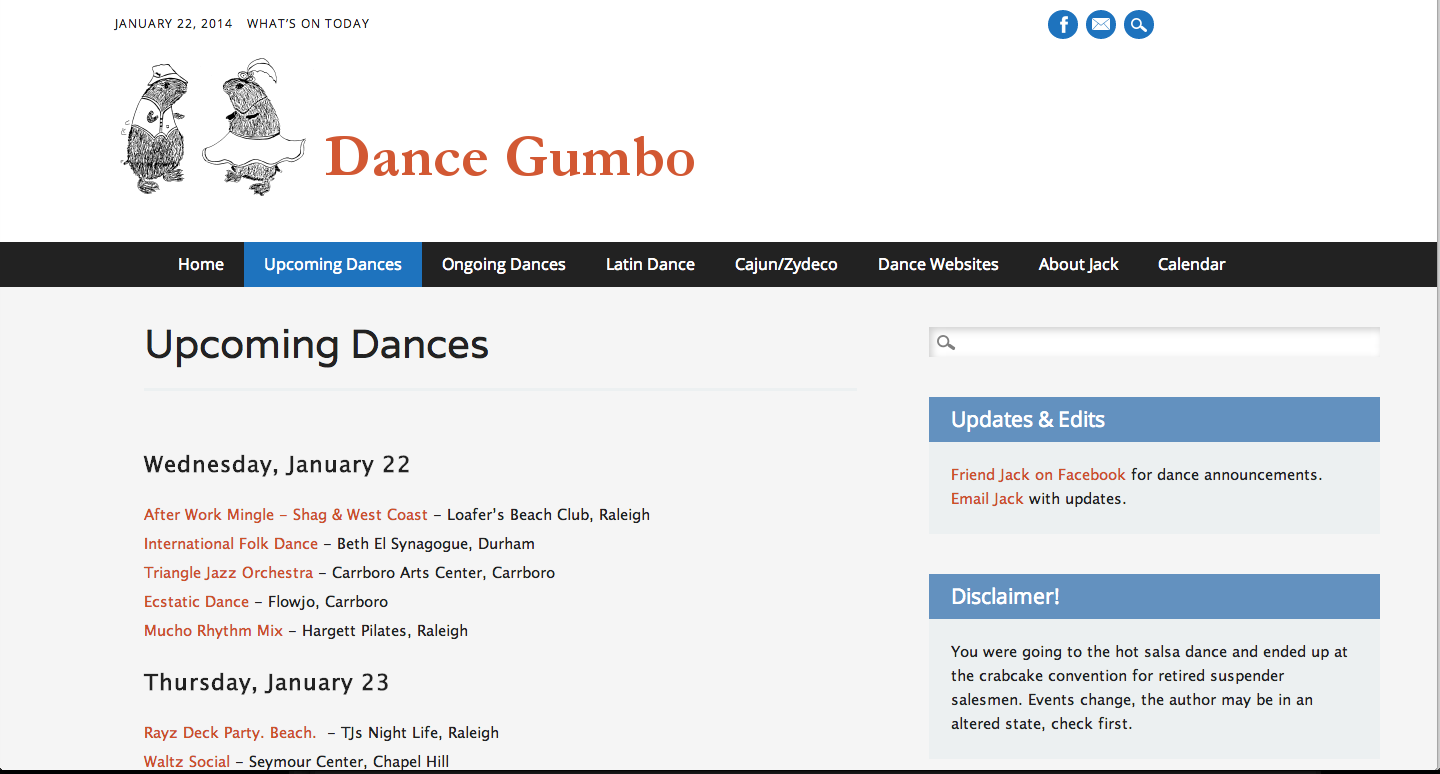Screen dimensions: 1440x774
Task: Select the Upcoming Dances menu tab
Action: click(333, 264)
